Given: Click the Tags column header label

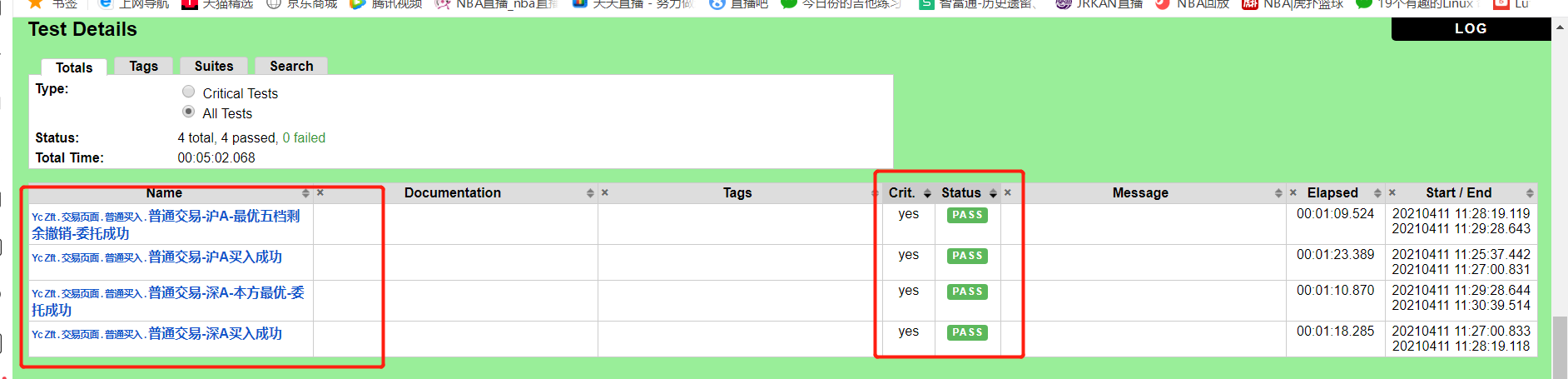Looking at the screenshot, I should [737, 192].
